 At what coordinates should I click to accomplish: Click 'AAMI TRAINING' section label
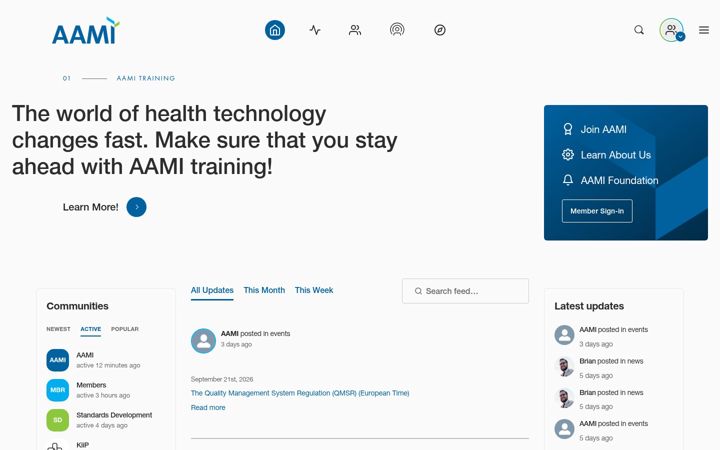pyautogui.click(x=146, y=79)
